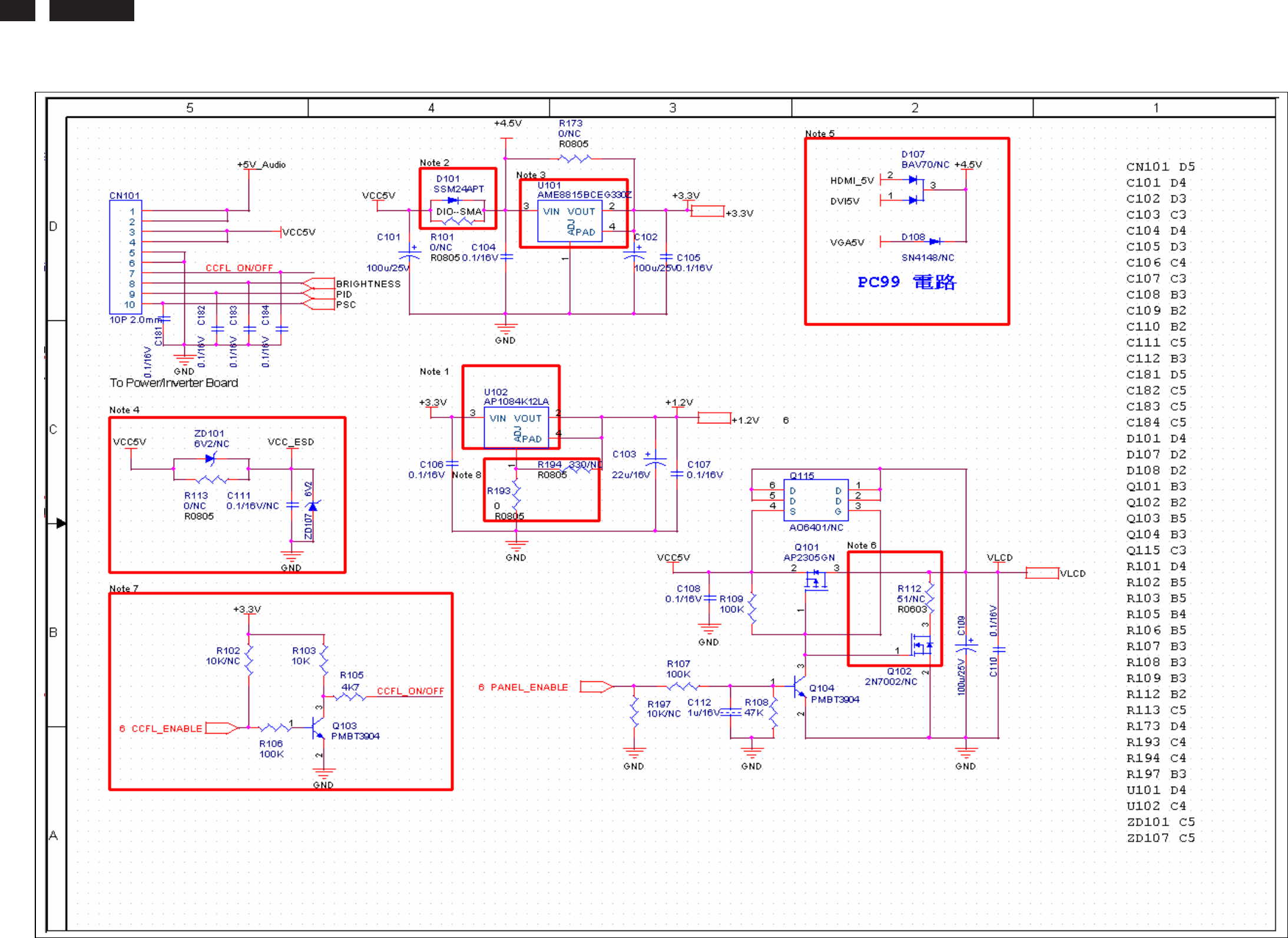
Task: Click the U101 AME8815 regulator block
Action: [569, 221]
